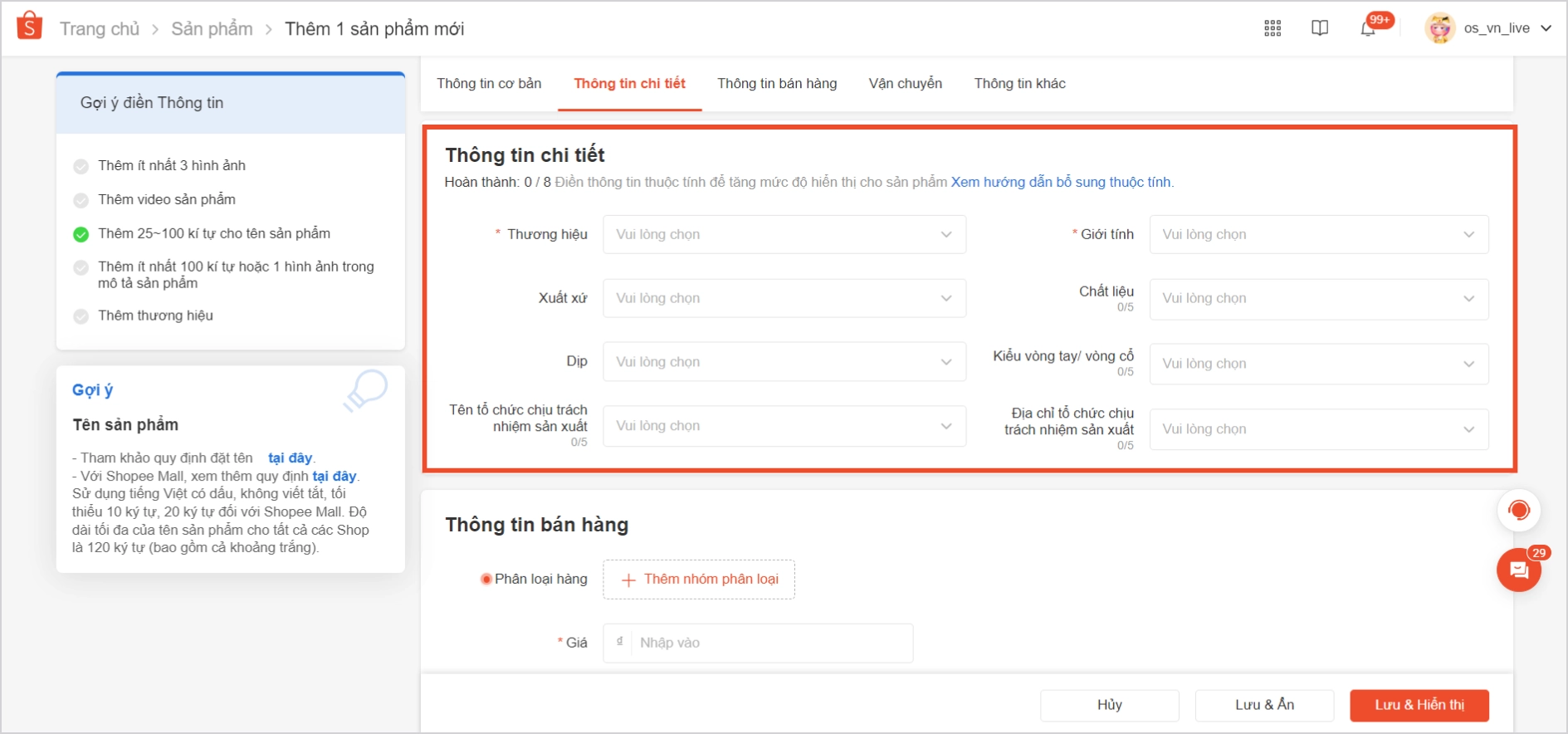
Task: Click the os_vn_live profile avatar
Action: point(1440,28)
